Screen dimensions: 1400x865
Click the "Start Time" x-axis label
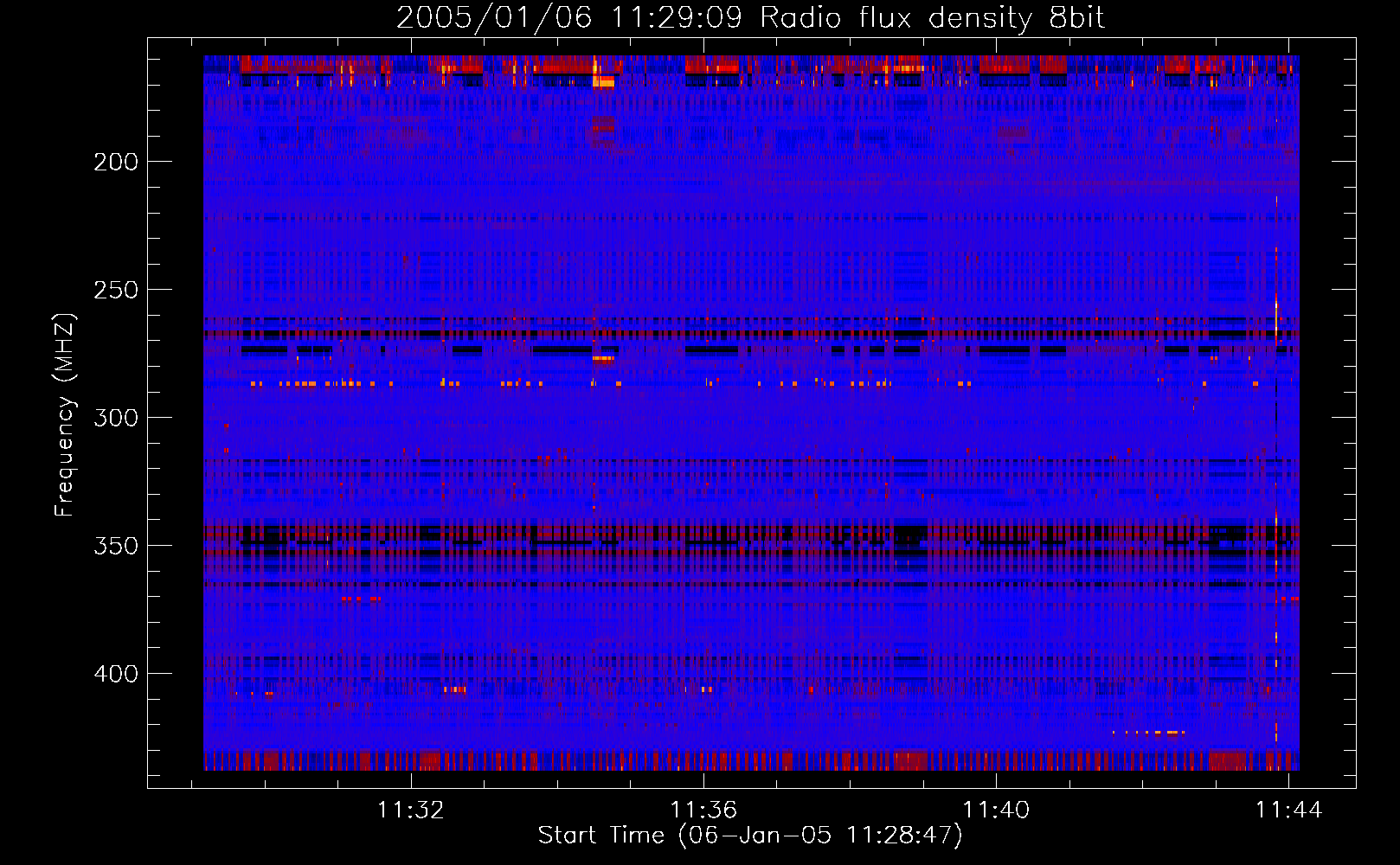[749, 836]
